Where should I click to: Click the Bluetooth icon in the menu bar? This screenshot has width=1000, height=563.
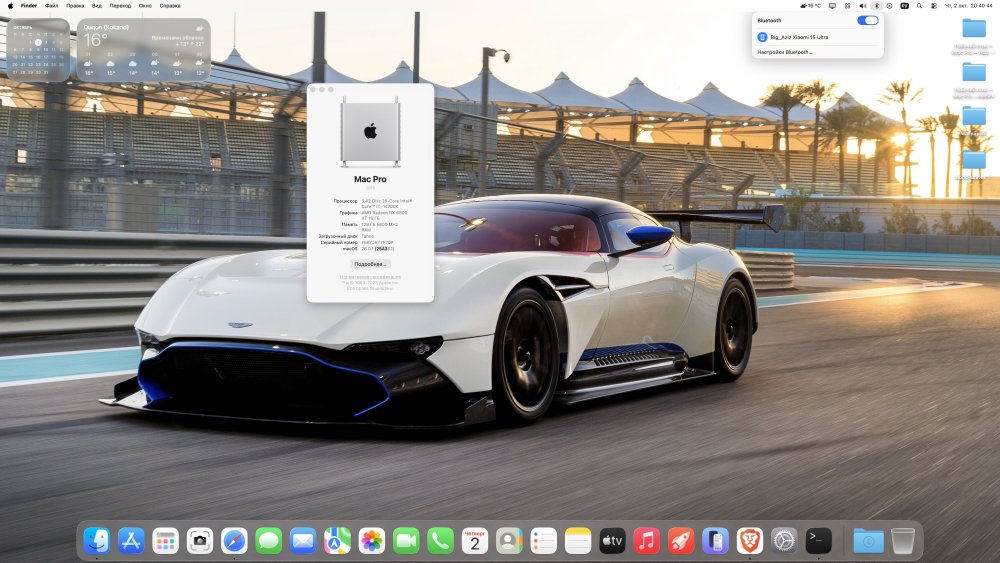(876, 6)
